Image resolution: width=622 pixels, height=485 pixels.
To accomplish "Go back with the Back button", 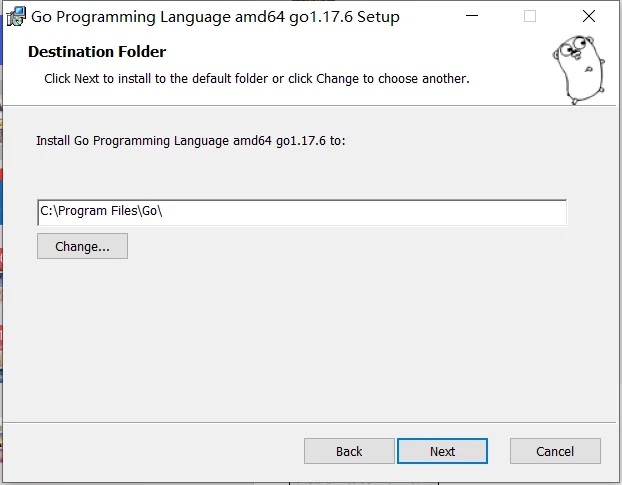I will point(349,451).
